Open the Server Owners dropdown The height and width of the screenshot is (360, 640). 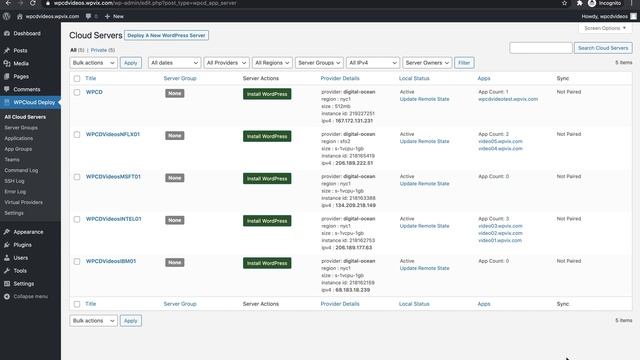click(x=427, y=63)
